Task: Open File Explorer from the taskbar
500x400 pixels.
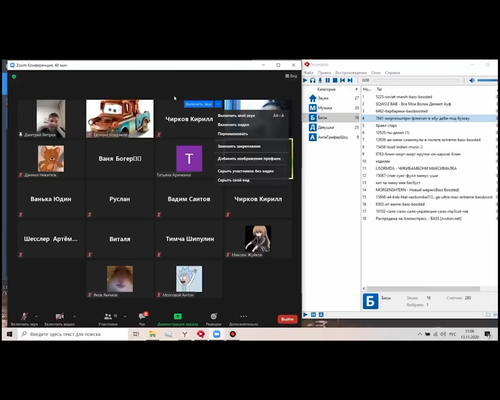Action: (x=152, y=334)
